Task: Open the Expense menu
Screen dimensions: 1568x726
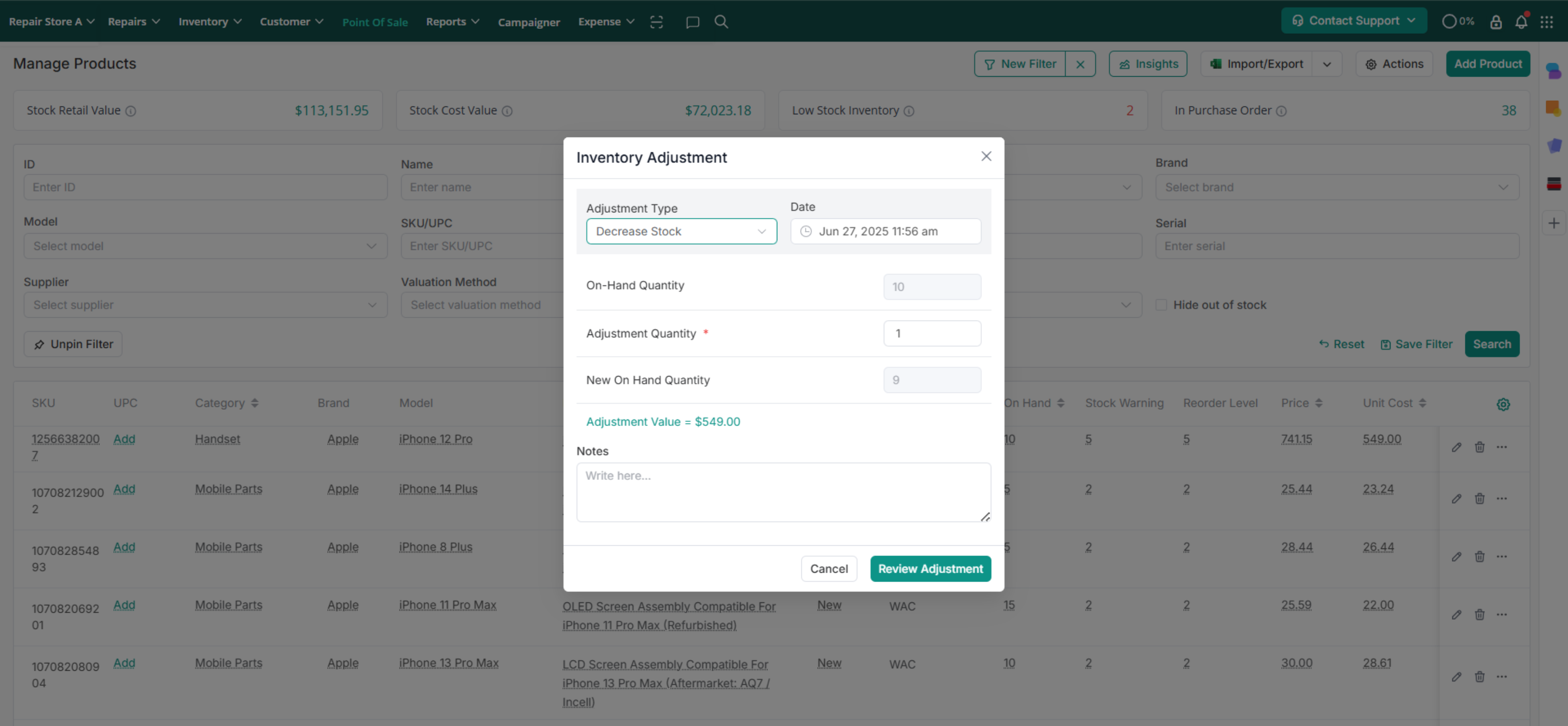Action: [606, 22]
